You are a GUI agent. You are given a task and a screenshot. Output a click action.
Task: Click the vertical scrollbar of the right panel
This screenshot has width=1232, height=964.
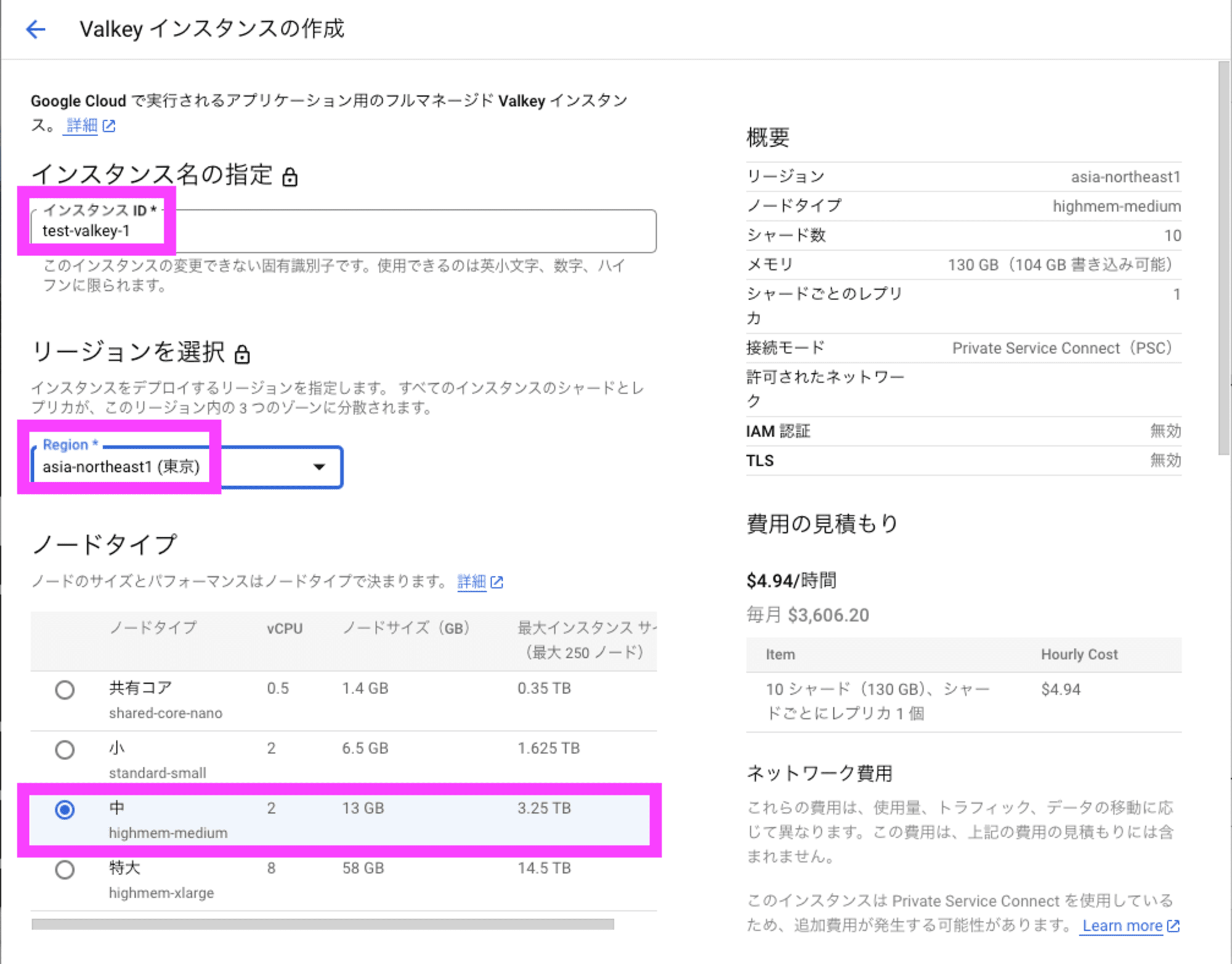pyautogui.click(x=1224, y=258)
